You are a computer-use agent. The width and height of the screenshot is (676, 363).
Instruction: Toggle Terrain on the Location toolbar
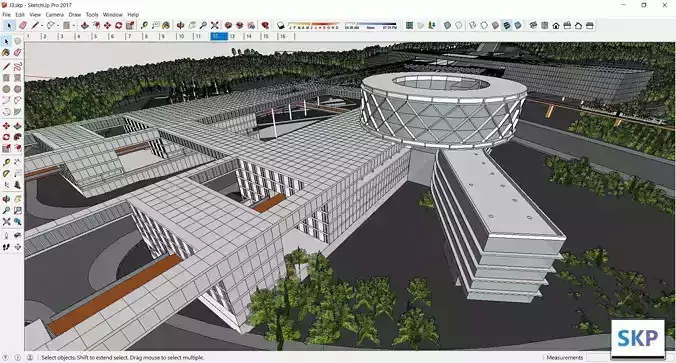pos(420,26)
